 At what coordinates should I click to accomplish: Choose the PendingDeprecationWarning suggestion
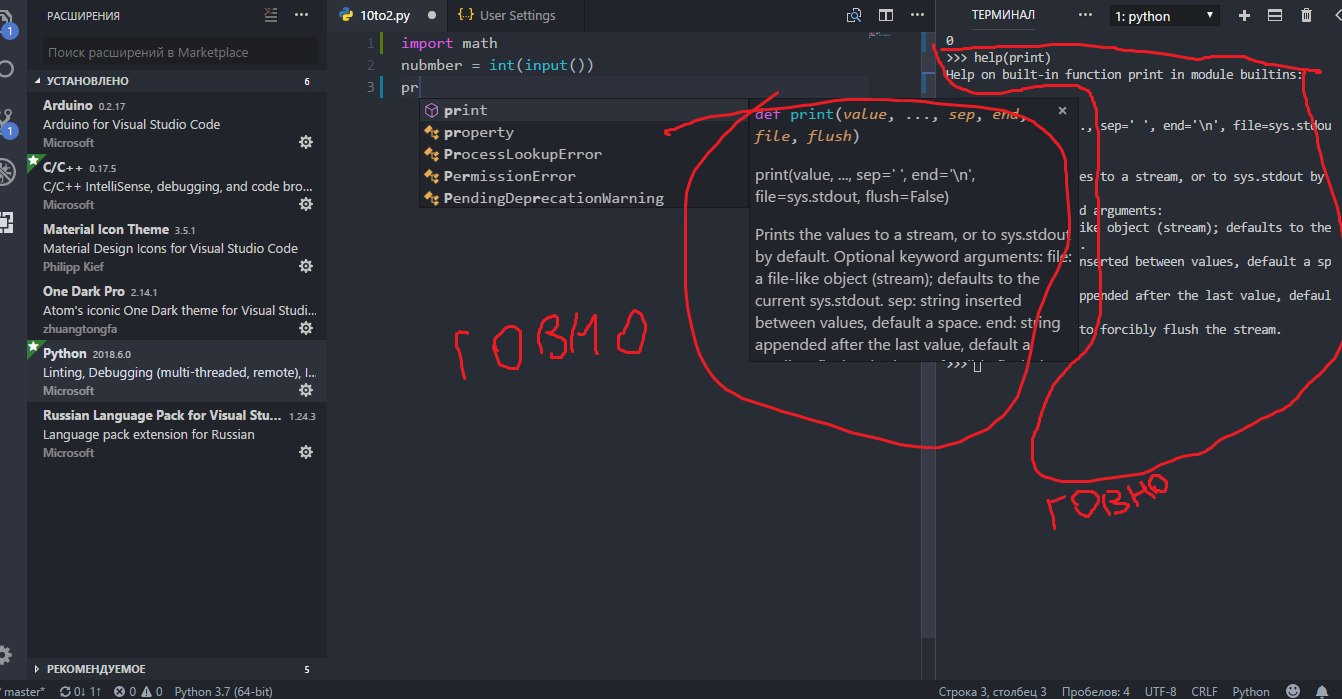click(584, 198)
